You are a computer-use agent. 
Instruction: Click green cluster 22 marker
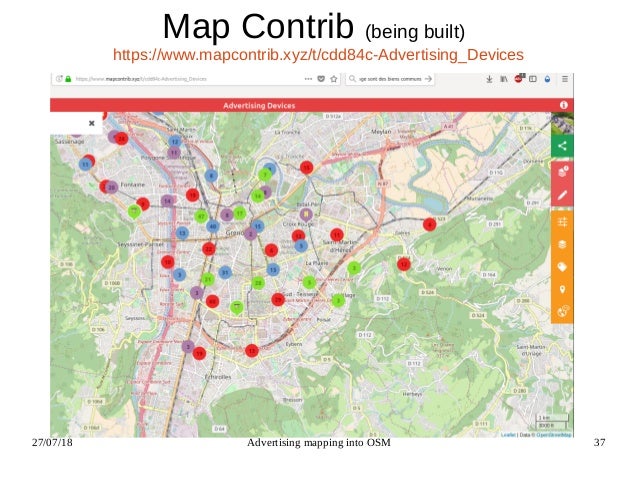258,282
